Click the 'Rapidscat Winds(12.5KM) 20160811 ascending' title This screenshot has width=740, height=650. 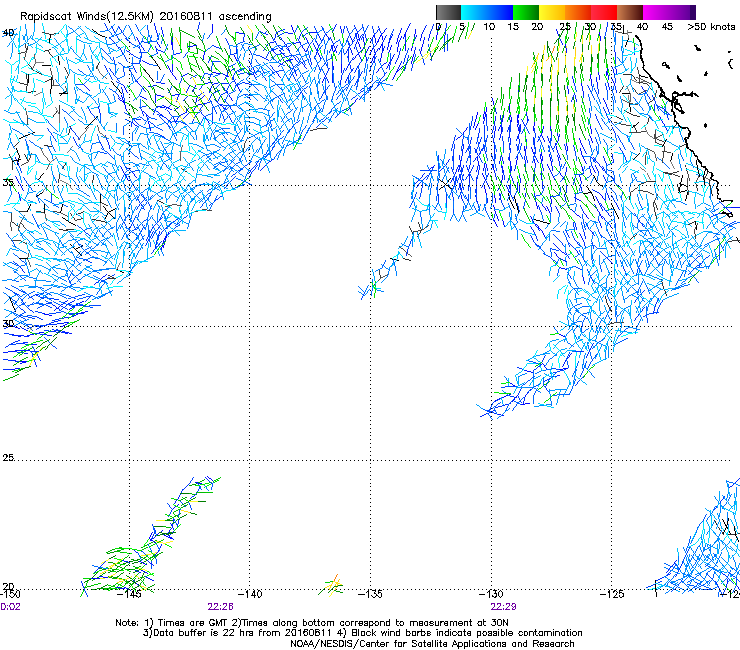(x=146, y=17)
